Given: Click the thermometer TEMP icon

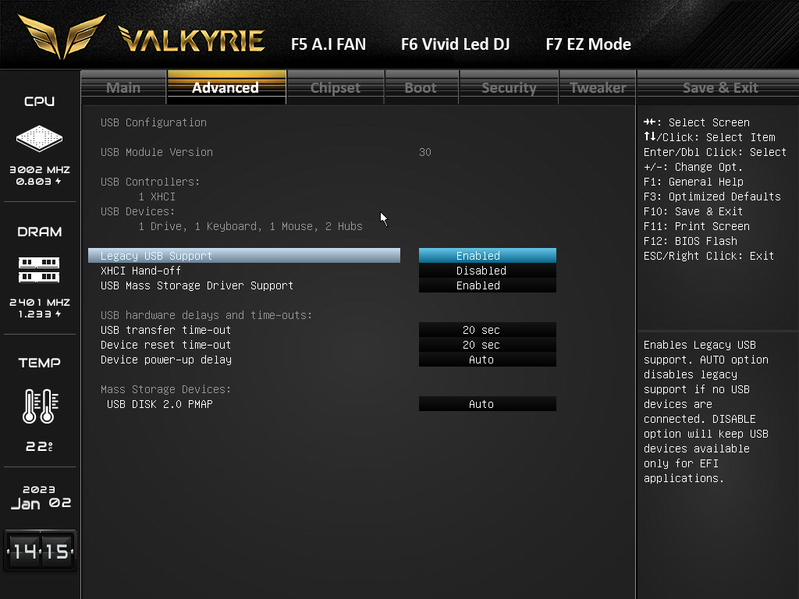Looking at the screenshot, I should (x=40, y=405).
